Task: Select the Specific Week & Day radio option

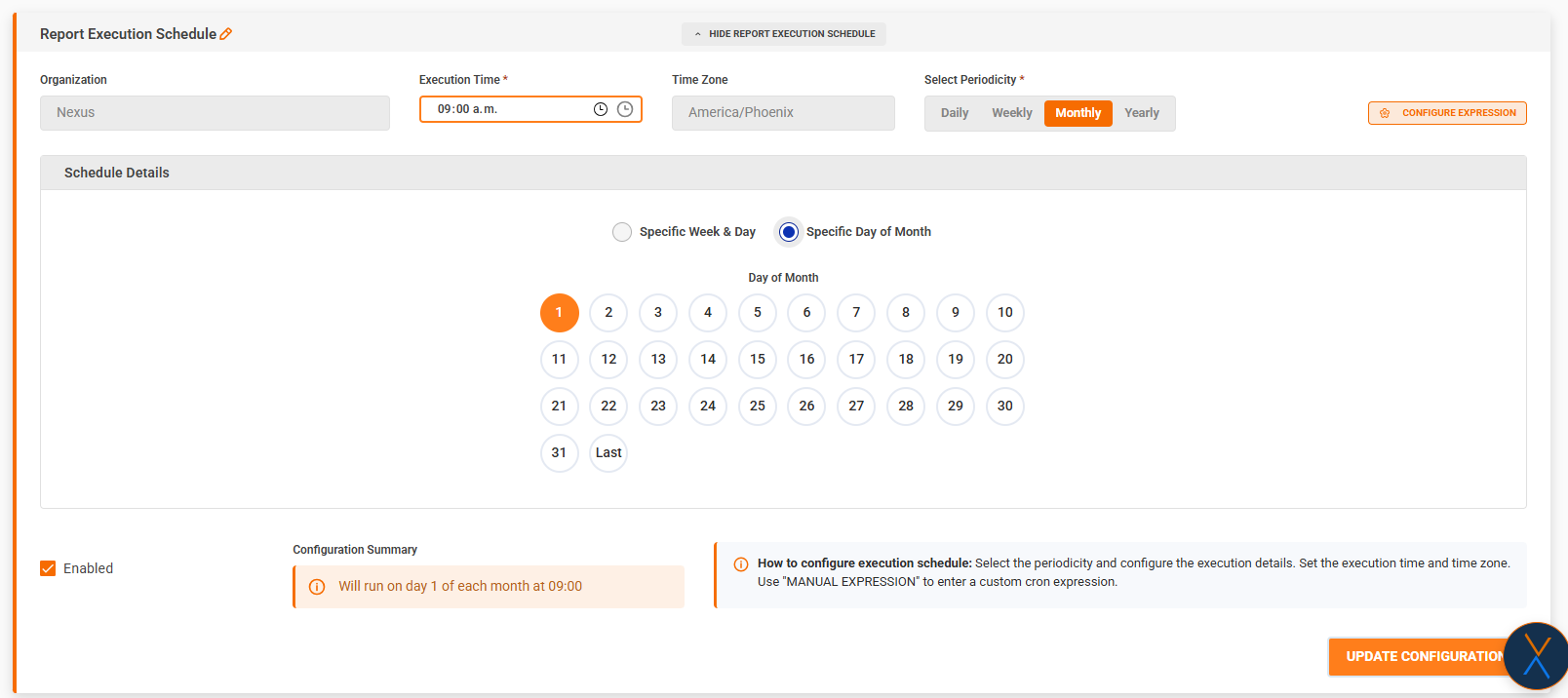Action: click(x=622, y=232)
